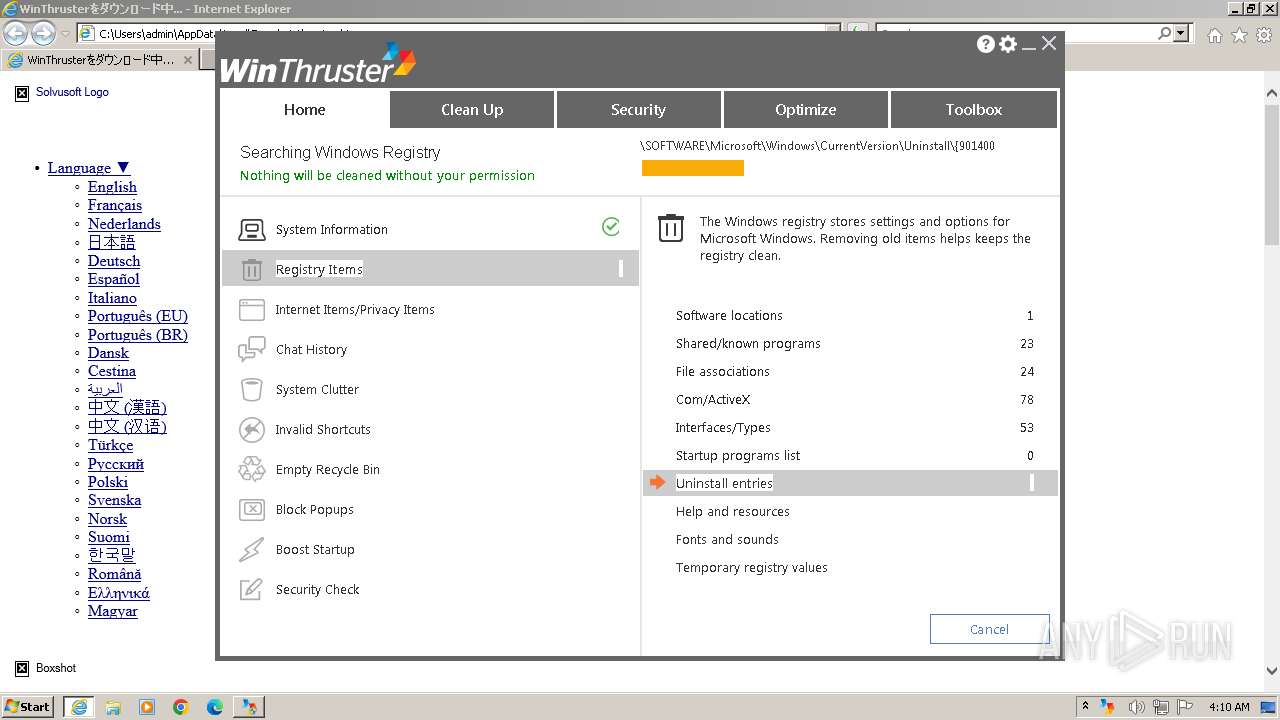Click the Empty Recycle Bin recycle icon

click(x=252, y=470)
